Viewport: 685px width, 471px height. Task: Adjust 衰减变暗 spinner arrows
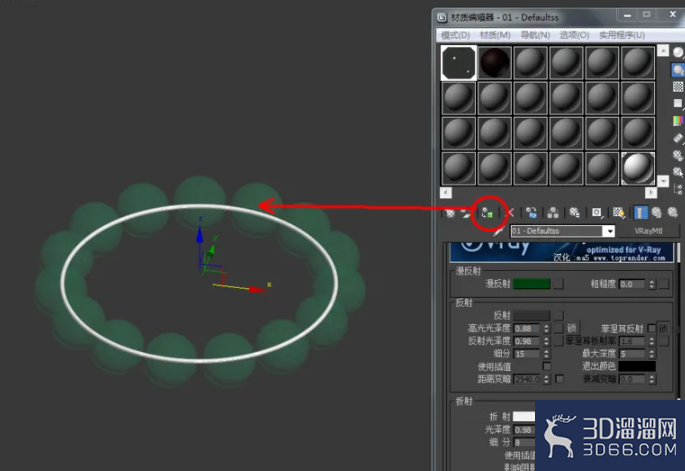(651, 379)
